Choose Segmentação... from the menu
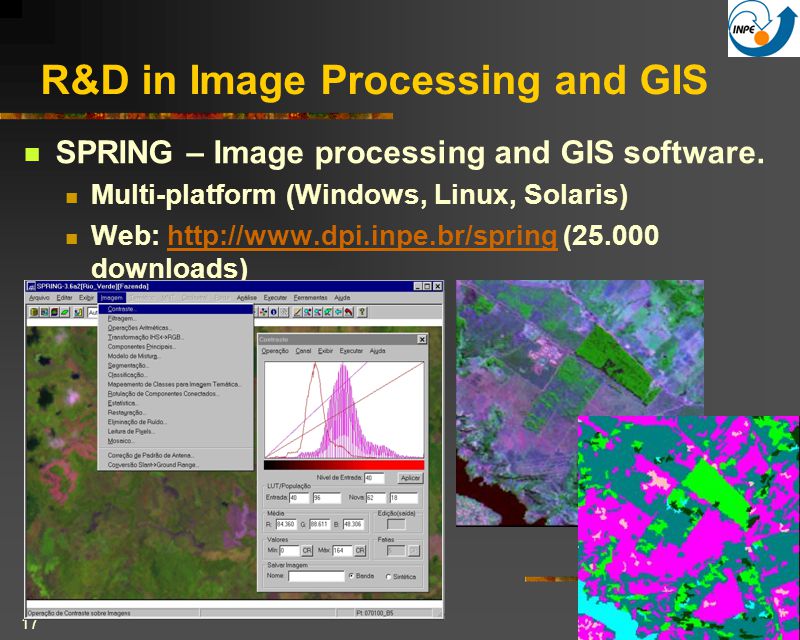 [176, 365]
